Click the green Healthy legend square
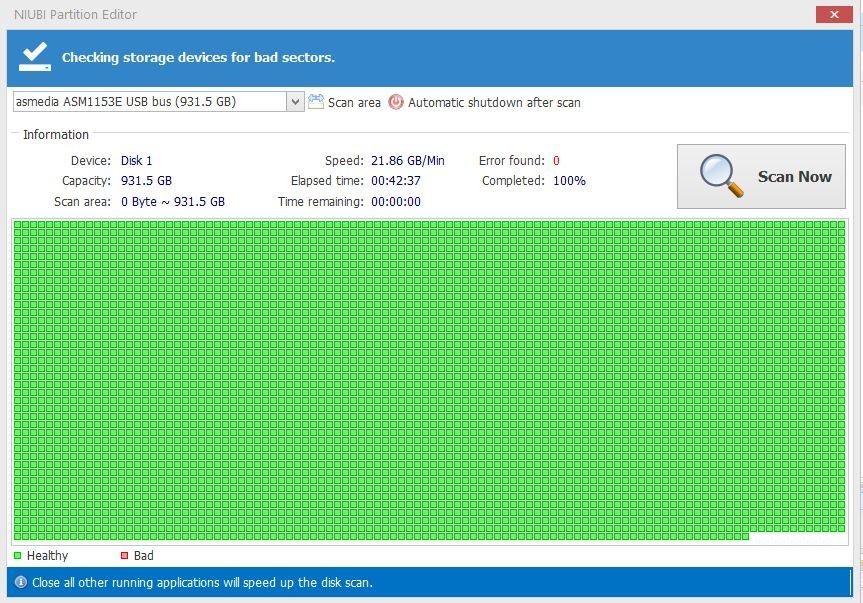Viewport: 863px width, 603px height. click(x=18, y=555)
